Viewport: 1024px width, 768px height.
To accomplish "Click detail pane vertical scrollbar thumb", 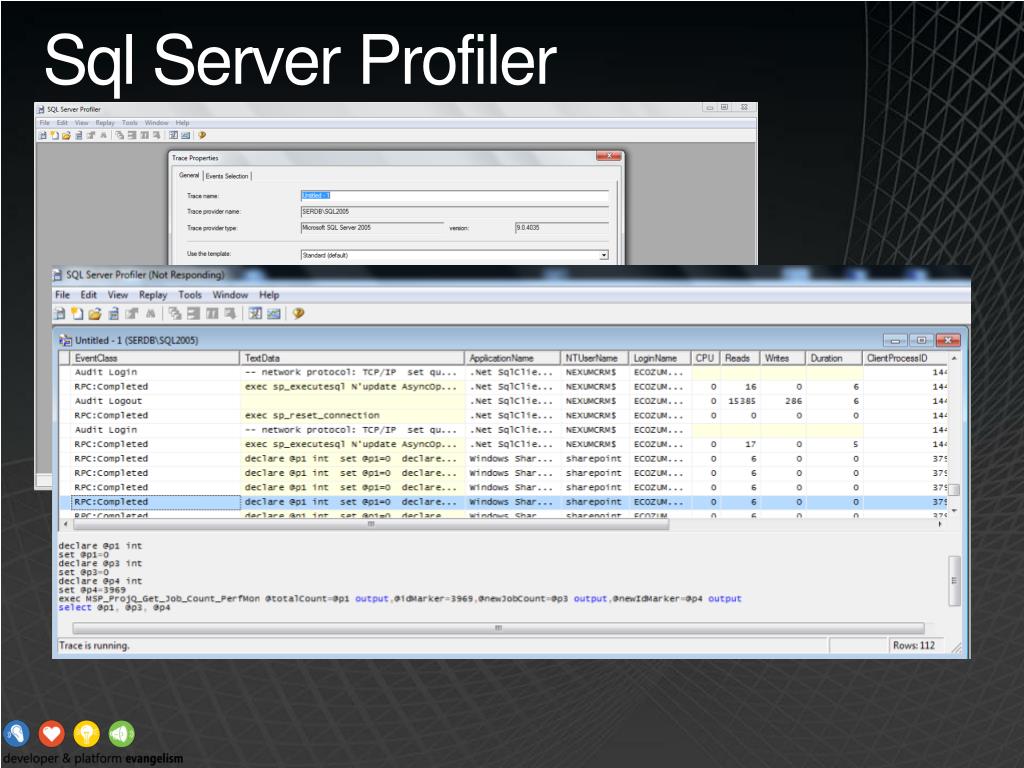I will (954, 580).
